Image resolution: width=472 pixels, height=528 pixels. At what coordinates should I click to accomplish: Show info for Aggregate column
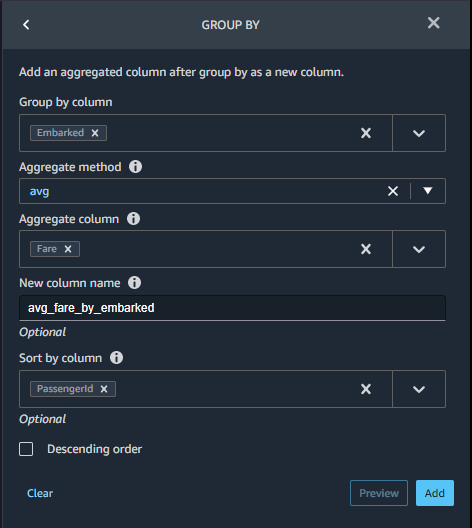(133, 219)
